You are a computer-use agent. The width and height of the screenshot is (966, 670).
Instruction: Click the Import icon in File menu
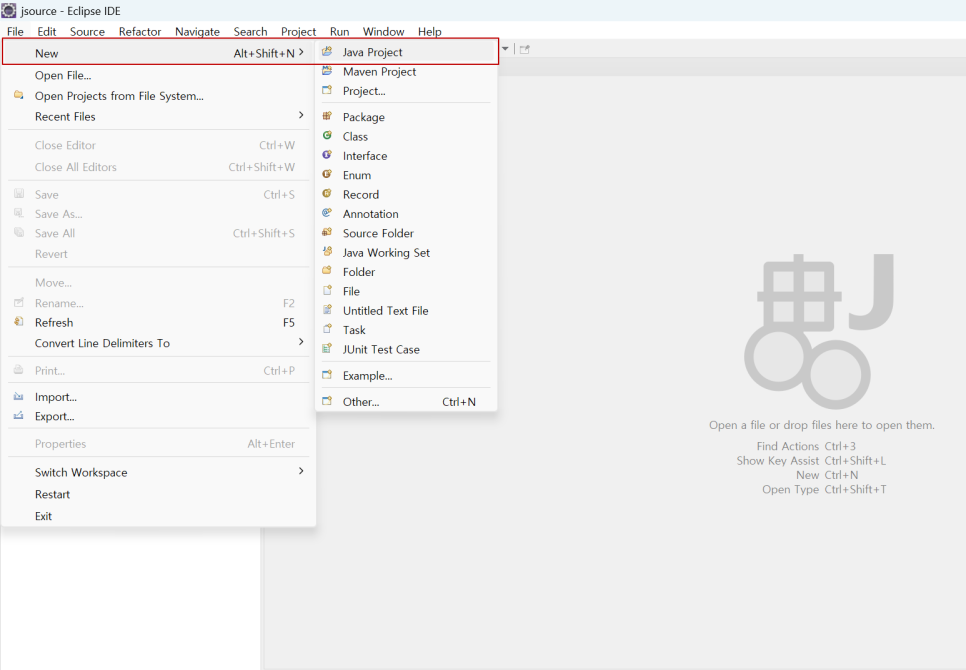pos(19,397)
